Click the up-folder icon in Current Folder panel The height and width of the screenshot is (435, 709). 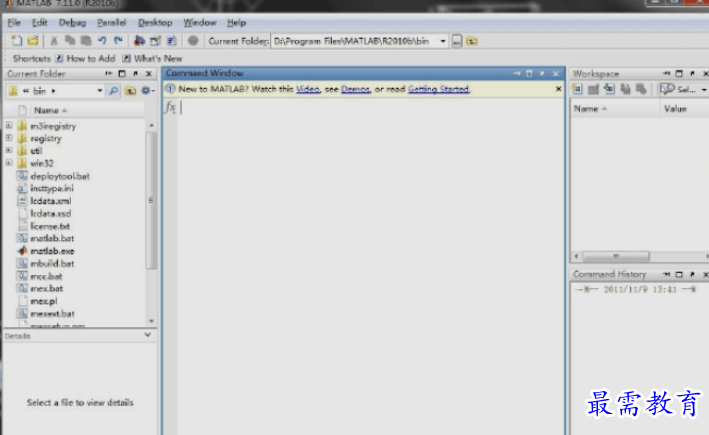[x=130, y=91]
